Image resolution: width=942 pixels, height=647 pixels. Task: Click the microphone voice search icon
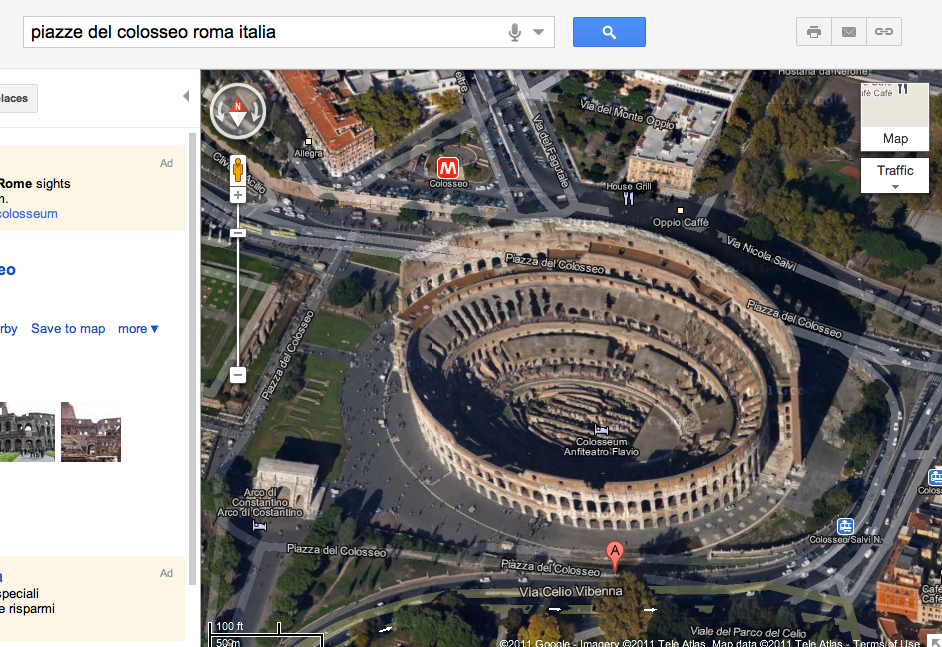(514, 32)
